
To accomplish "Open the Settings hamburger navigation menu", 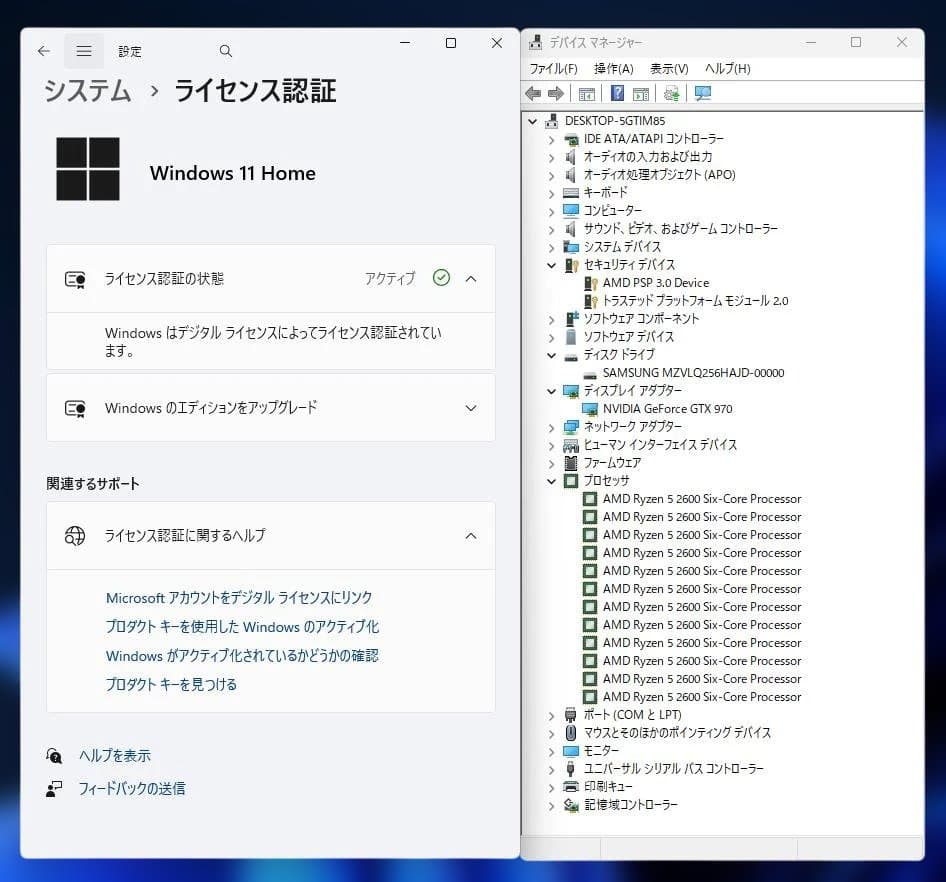I will point(84,51).
